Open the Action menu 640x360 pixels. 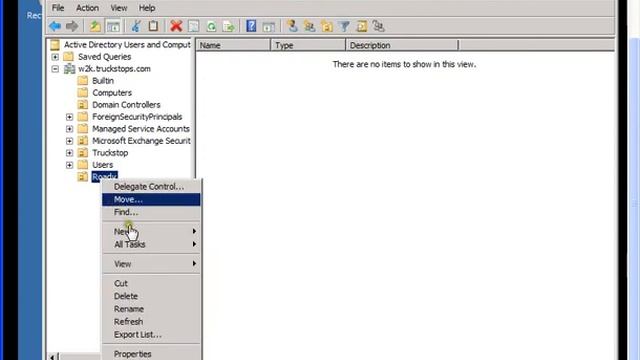pos(87,8)
